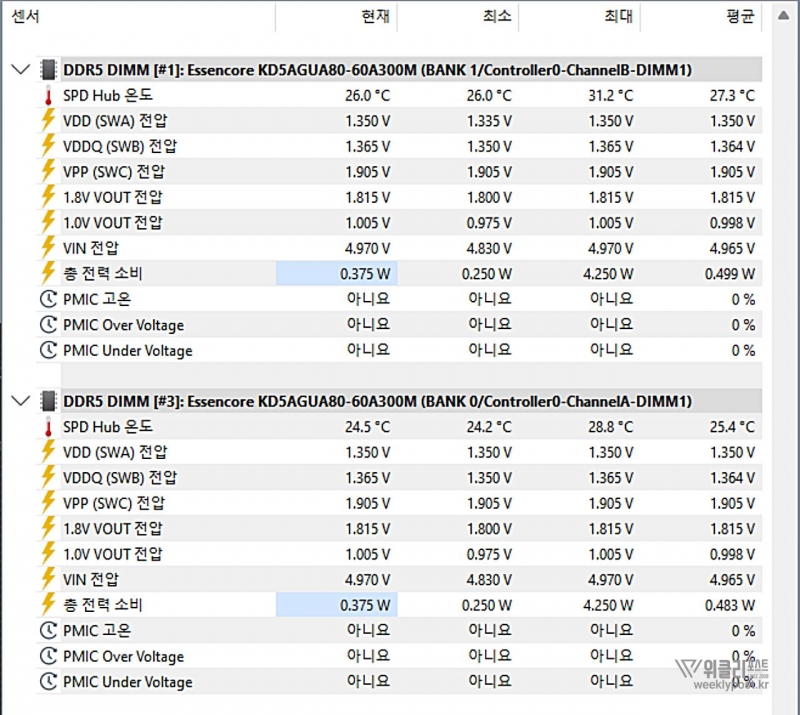800x715 pixels.
Task: Click DIMM #3 average power 0.483 W
Action: 730,605
